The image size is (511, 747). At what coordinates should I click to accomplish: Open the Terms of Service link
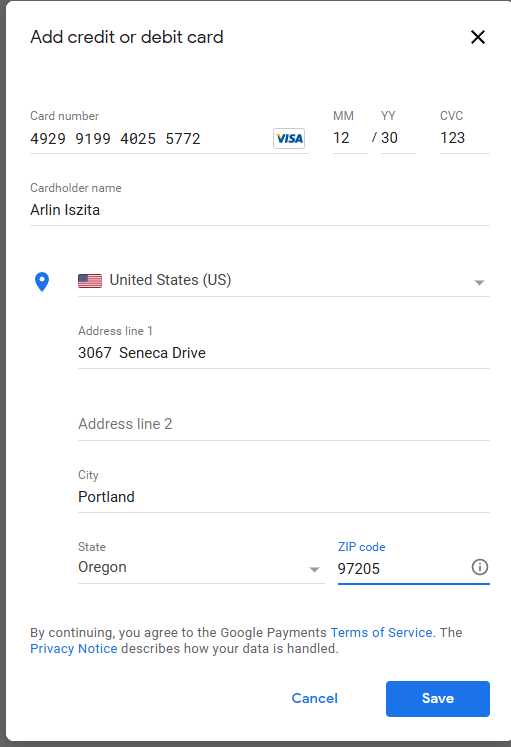381,632
